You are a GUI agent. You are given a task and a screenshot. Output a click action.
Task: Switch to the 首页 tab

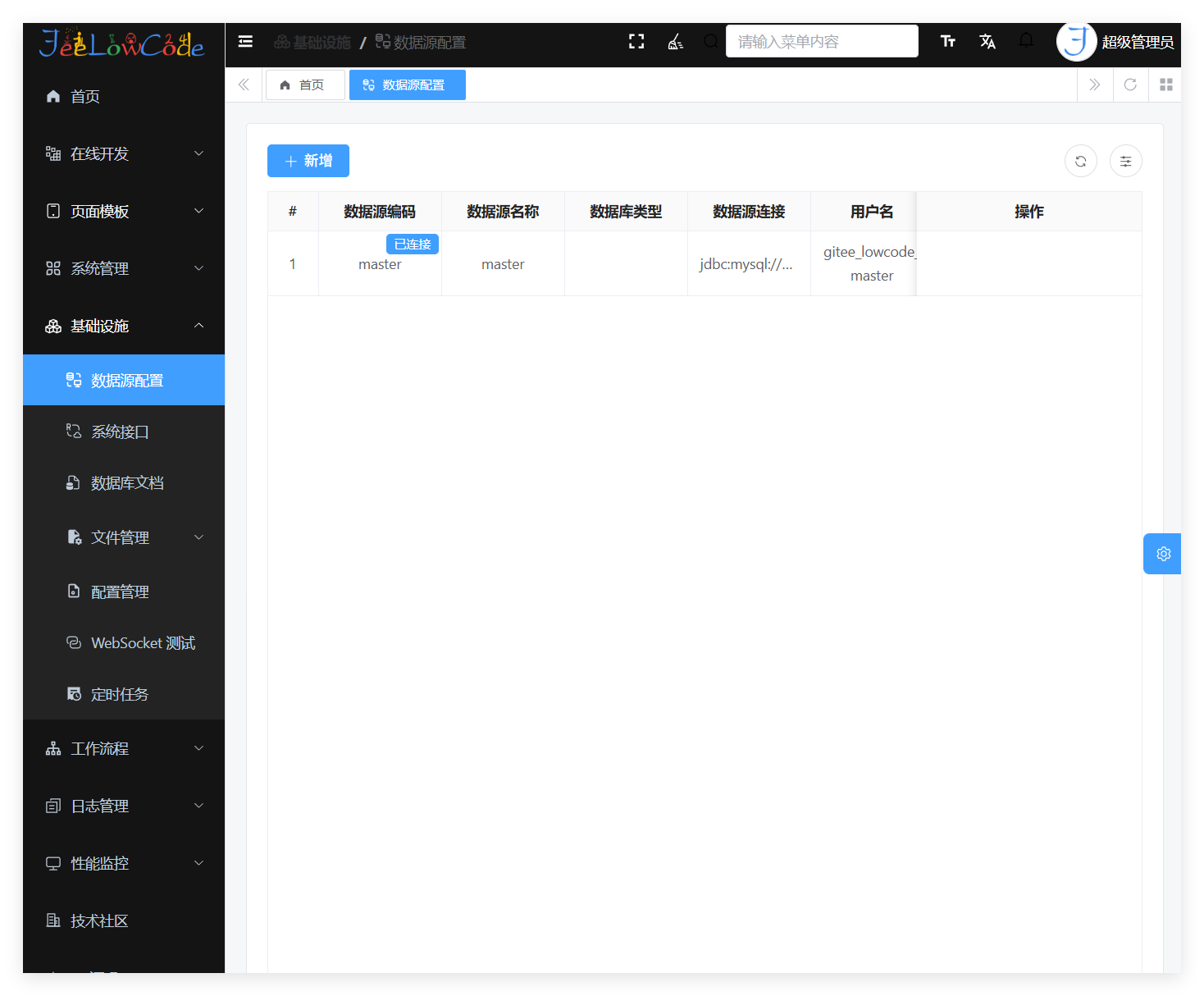pos(305,85)
